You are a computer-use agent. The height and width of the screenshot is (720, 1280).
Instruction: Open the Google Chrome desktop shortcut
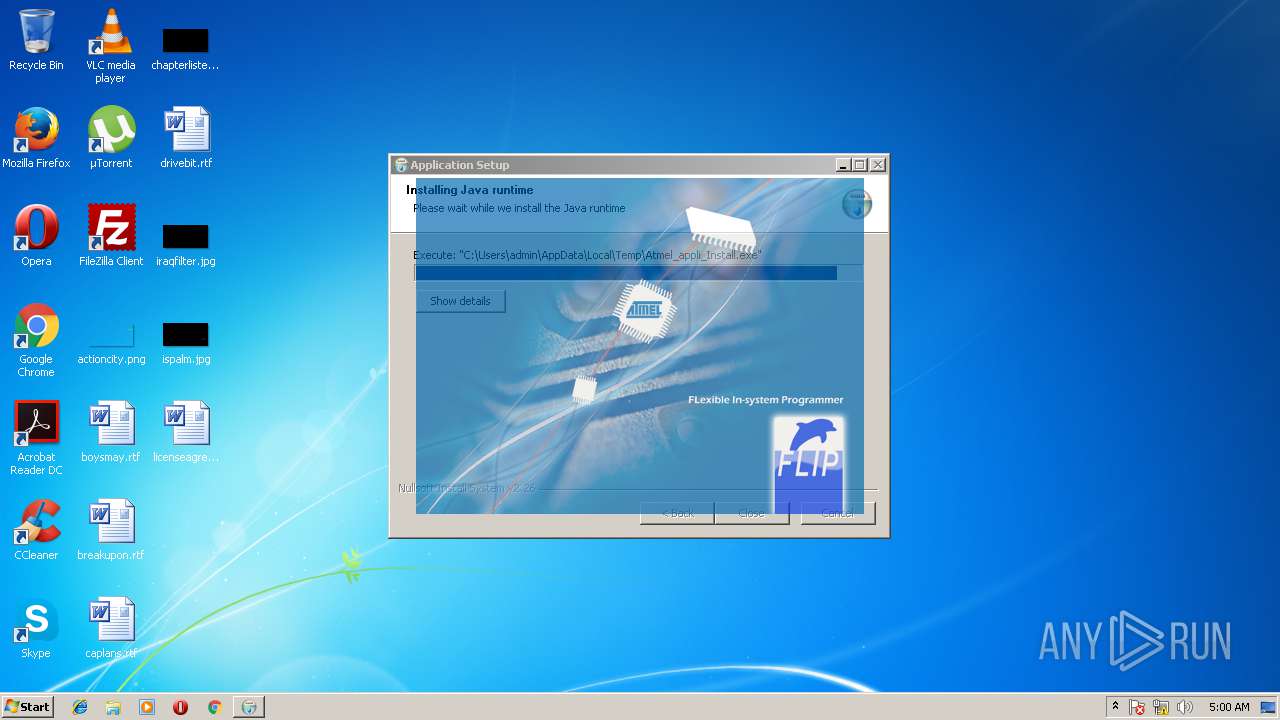[36, 340]
